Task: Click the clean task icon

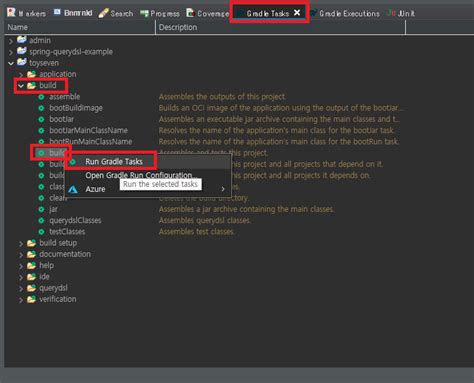Action: 41,198
